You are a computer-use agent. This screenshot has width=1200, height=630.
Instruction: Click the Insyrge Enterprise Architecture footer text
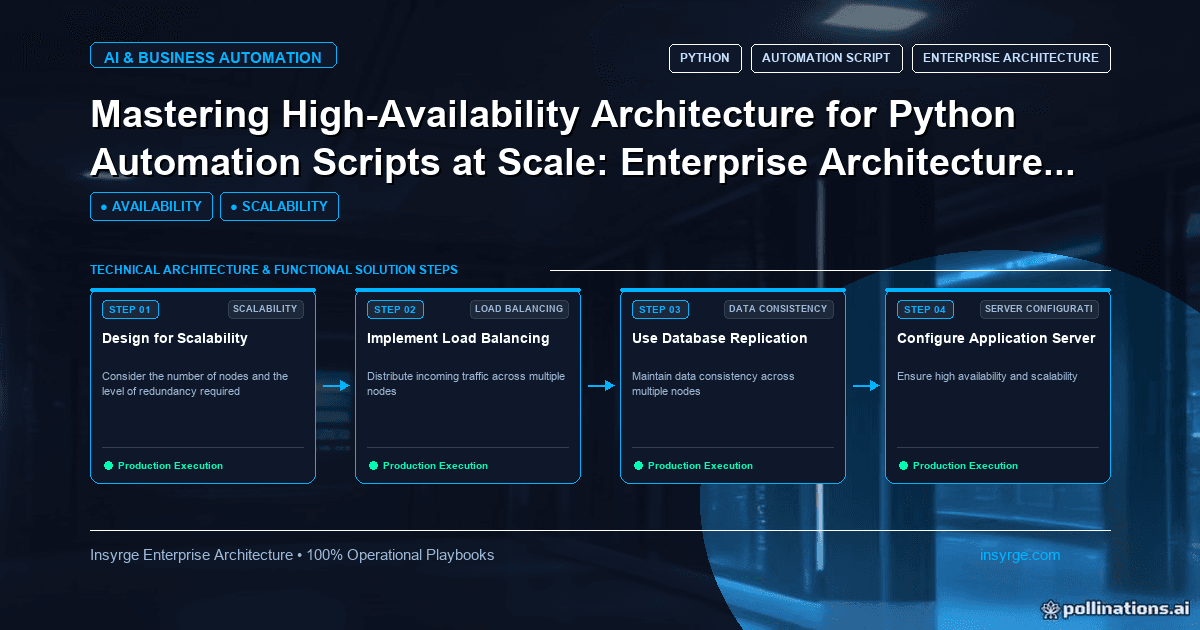(292, 555)
